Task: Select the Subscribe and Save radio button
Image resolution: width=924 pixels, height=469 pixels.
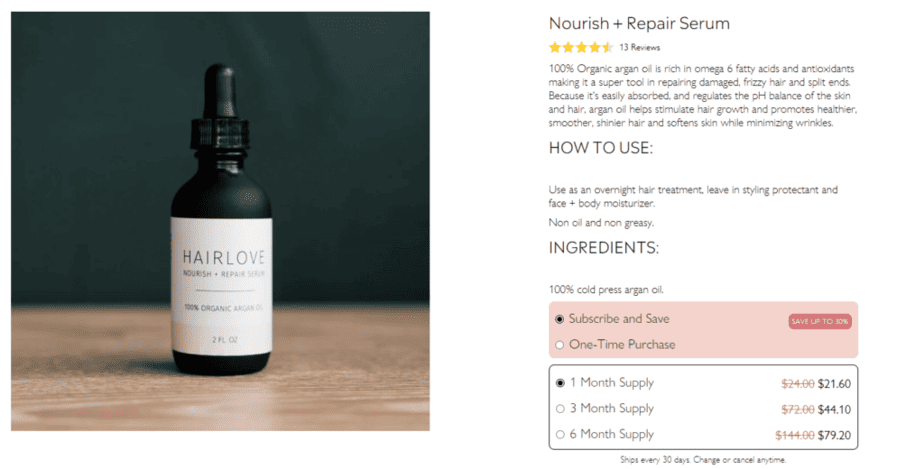Action: pos(559,319)
